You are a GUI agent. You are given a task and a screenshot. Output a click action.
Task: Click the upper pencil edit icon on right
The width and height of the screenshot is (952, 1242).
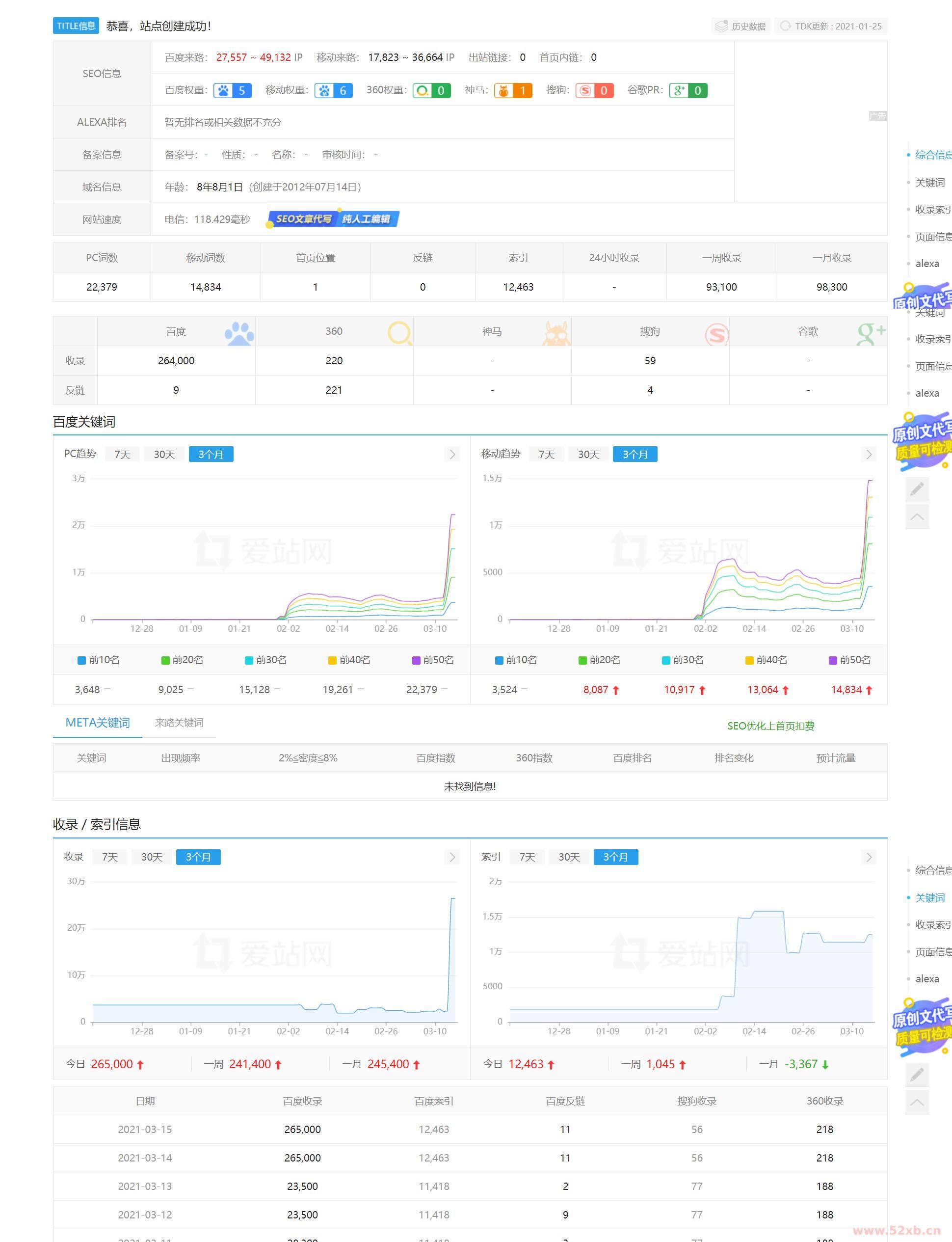click(x=917, y=488)
